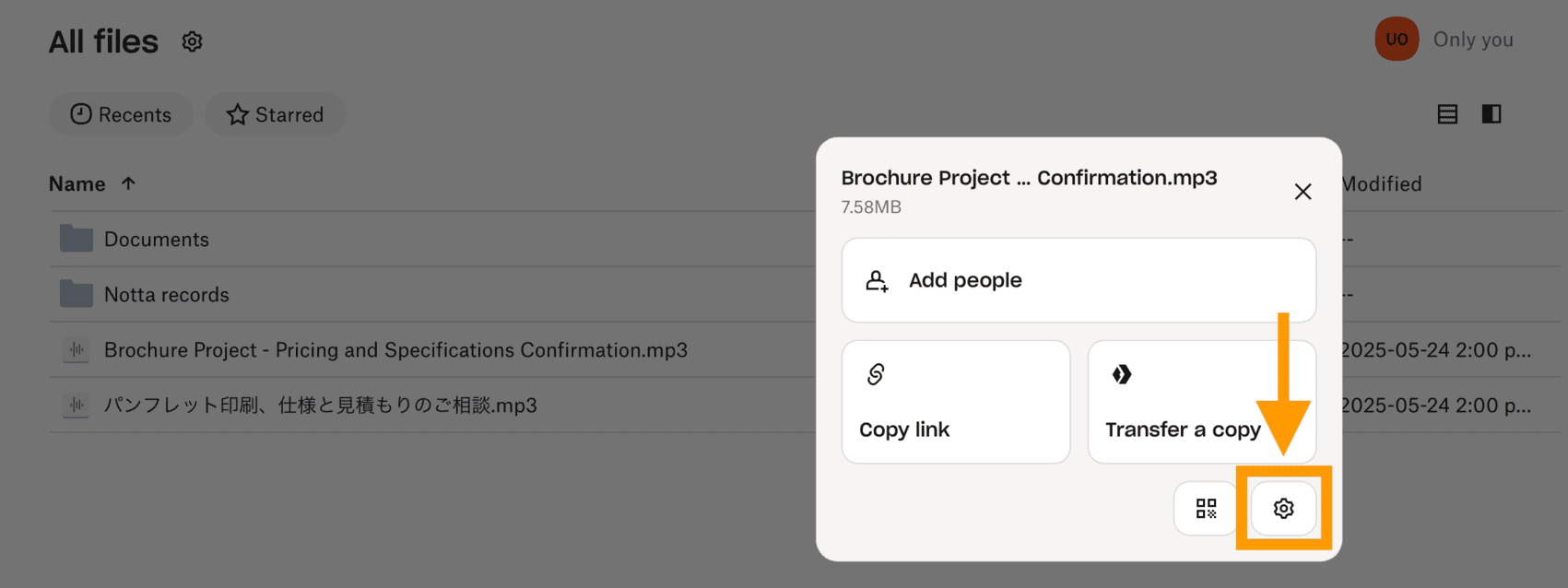Close the share dialog
Screen dimensions: 1568x588
[x=1303, y=192]
